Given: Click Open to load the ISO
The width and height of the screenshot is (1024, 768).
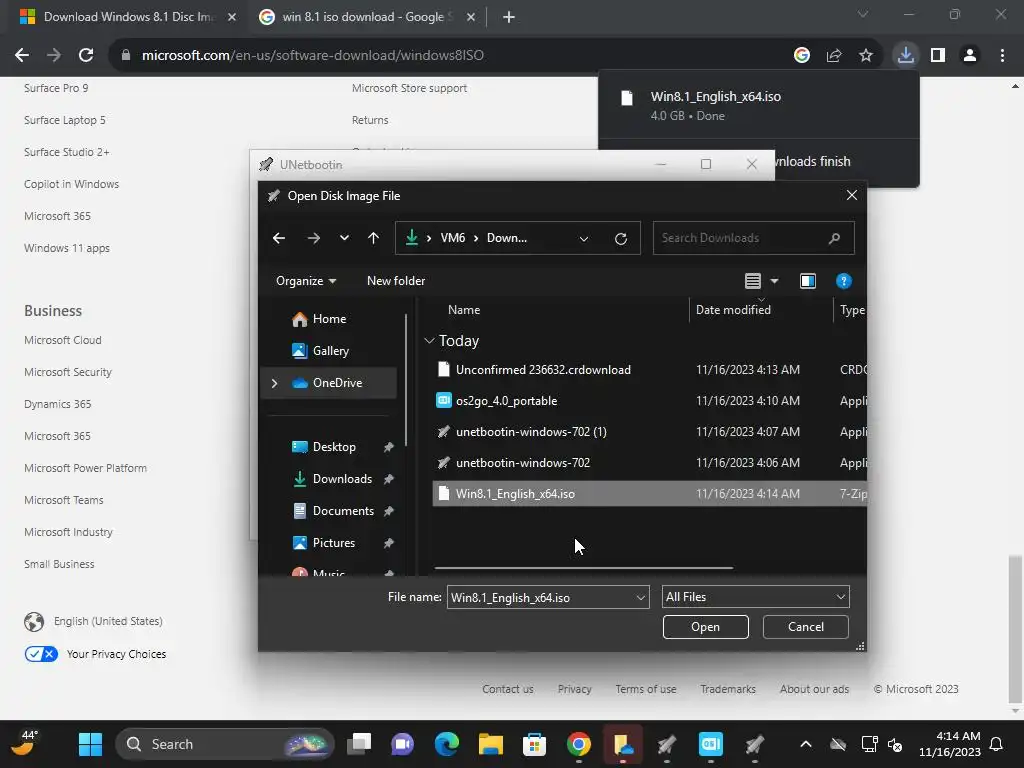Looking at the screenshot, I should pos(705,627).
